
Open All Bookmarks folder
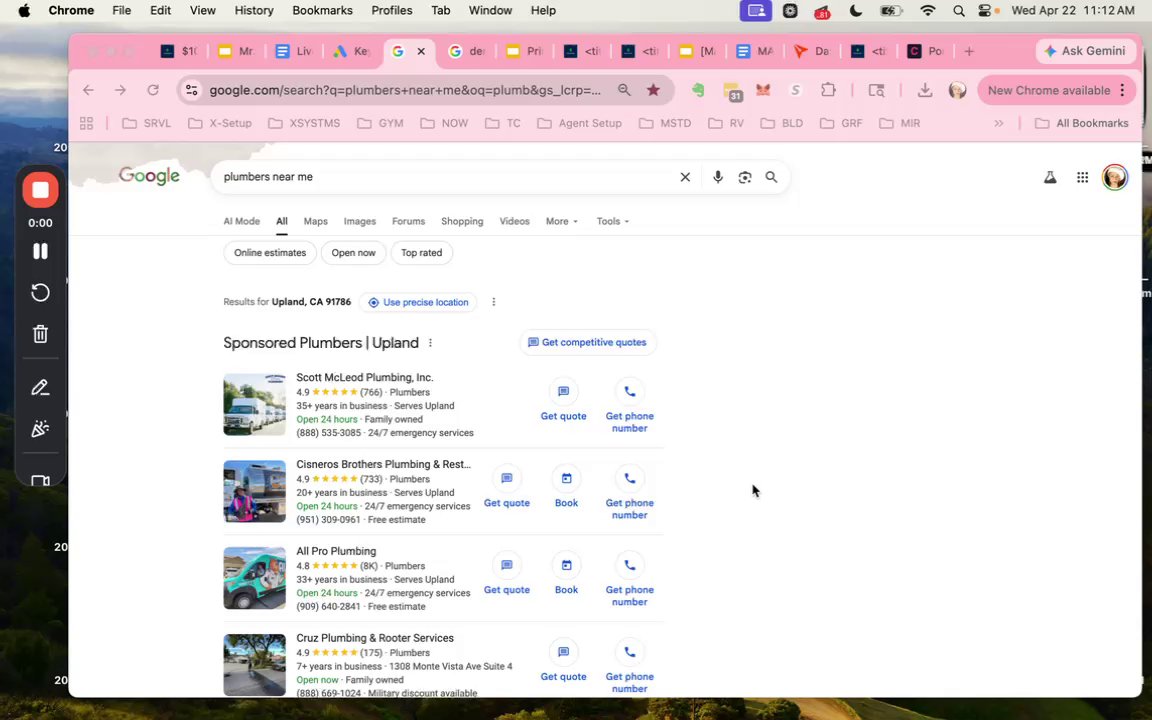pos(1081,123)
